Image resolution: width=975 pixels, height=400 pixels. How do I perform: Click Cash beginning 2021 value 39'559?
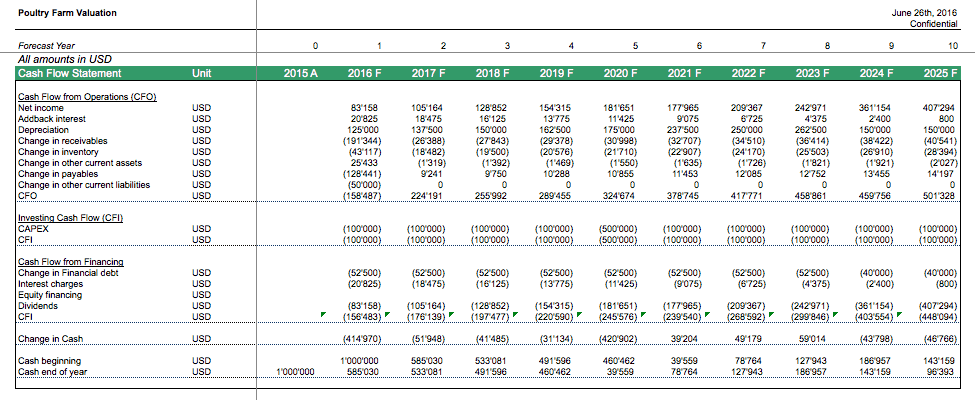pos(687,361)
